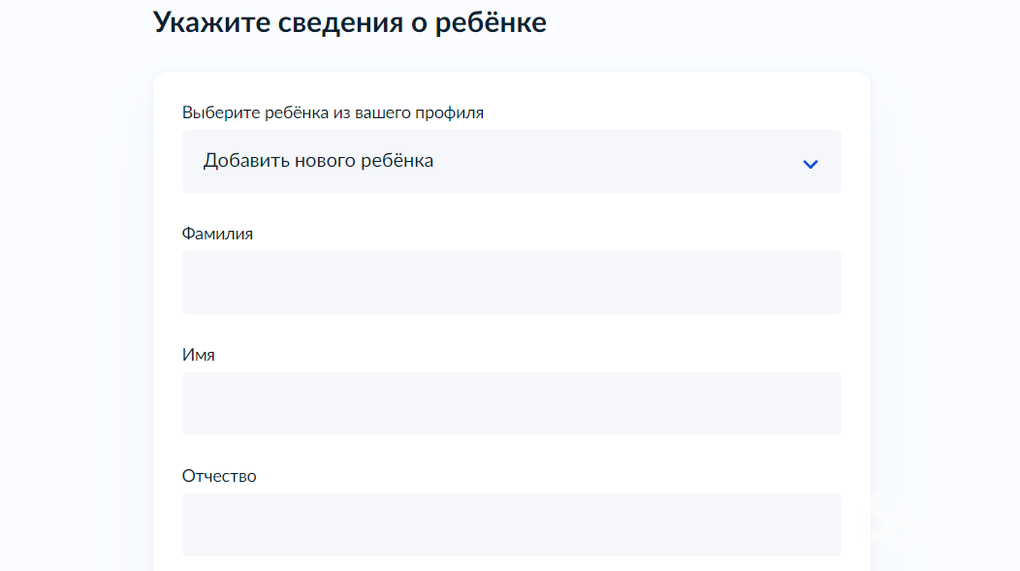Screen dimensions: 1020x571
Task: Click into the Имя text field
Action: point(511,403)
